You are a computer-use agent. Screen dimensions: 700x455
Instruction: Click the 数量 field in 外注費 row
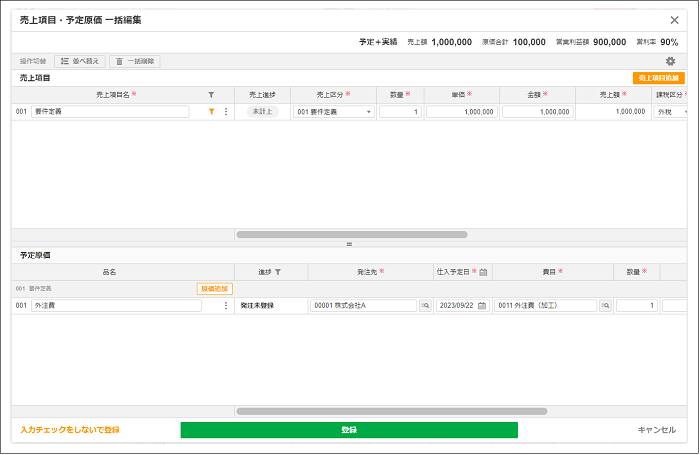[637, 305]
